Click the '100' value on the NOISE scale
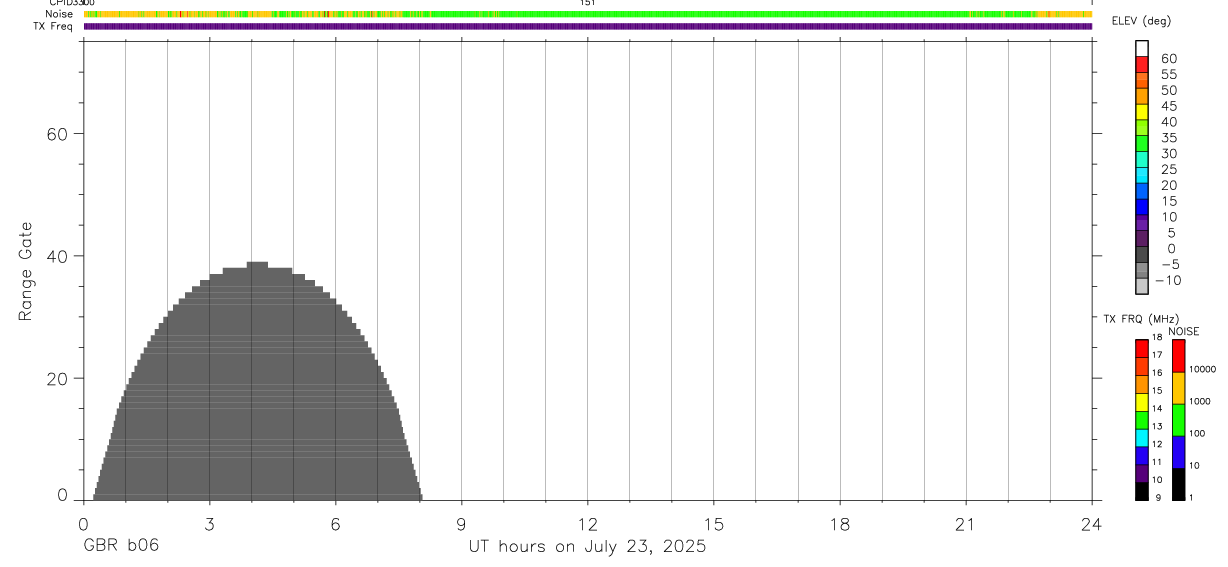1228x567 pixels. point(1197,433)
